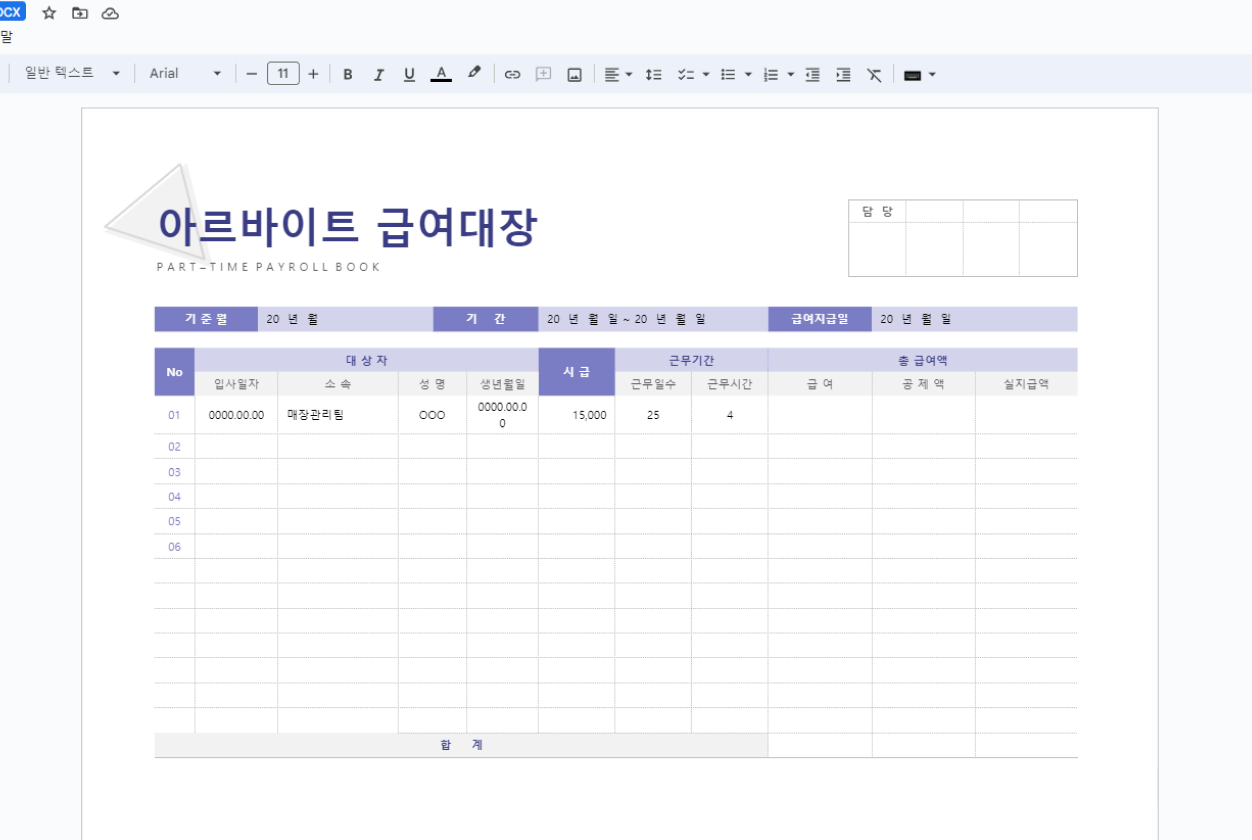Click the 근무일수 column header
Screen dimensions: 1252x840
[653, 384]
